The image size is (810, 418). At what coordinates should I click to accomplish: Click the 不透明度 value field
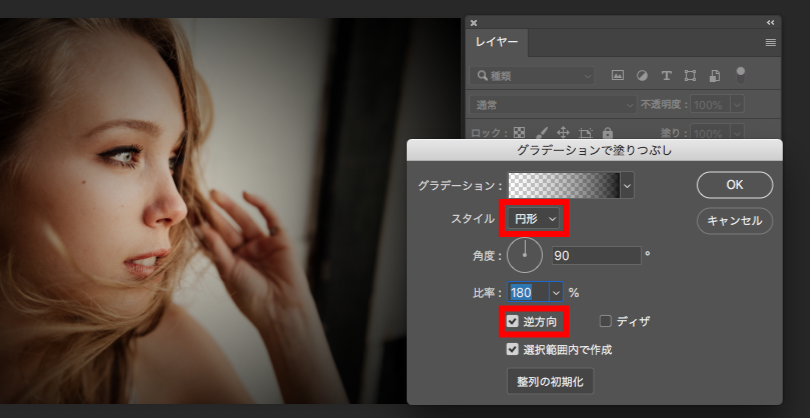coord(710,105)
